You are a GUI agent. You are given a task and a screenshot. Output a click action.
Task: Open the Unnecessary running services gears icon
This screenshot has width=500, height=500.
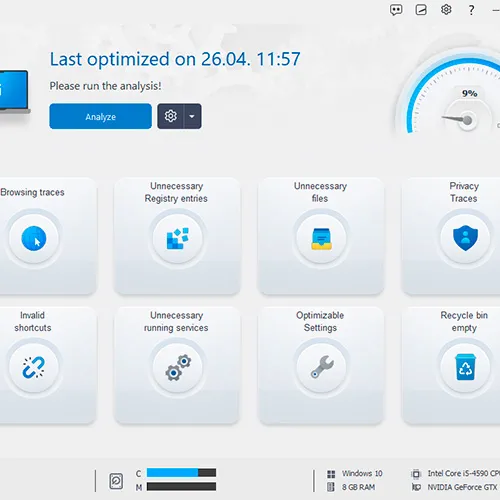click(x=177, y=367)
